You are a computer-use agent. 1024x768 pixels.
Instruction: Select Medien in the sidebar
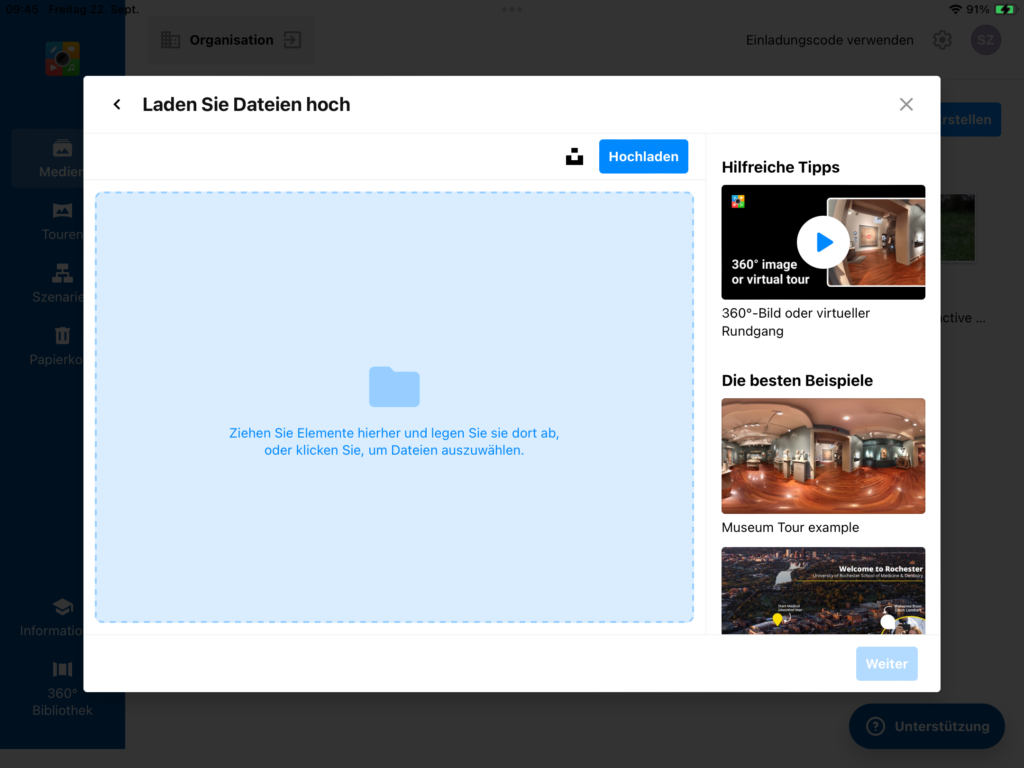pyautogui.click(x=62, y=158)
